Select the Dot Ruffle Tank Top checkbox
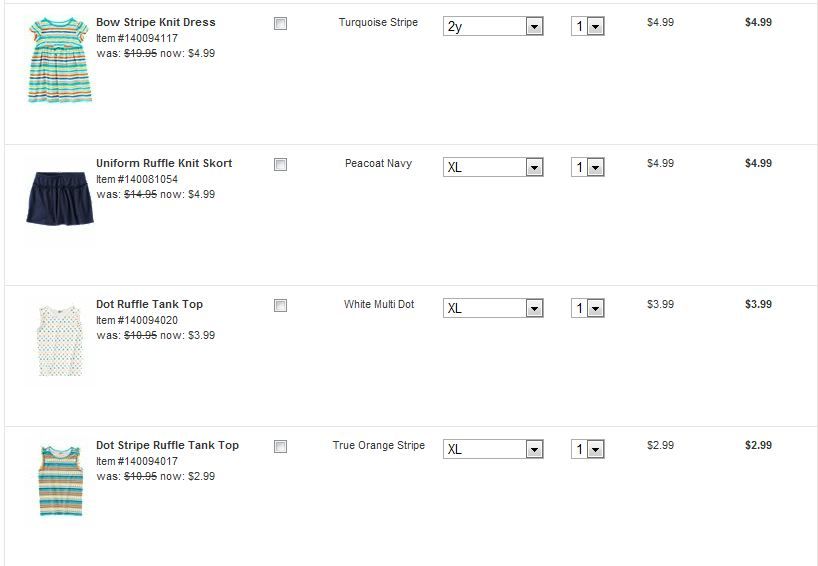The image size is (818, 566). click(280, 306)
